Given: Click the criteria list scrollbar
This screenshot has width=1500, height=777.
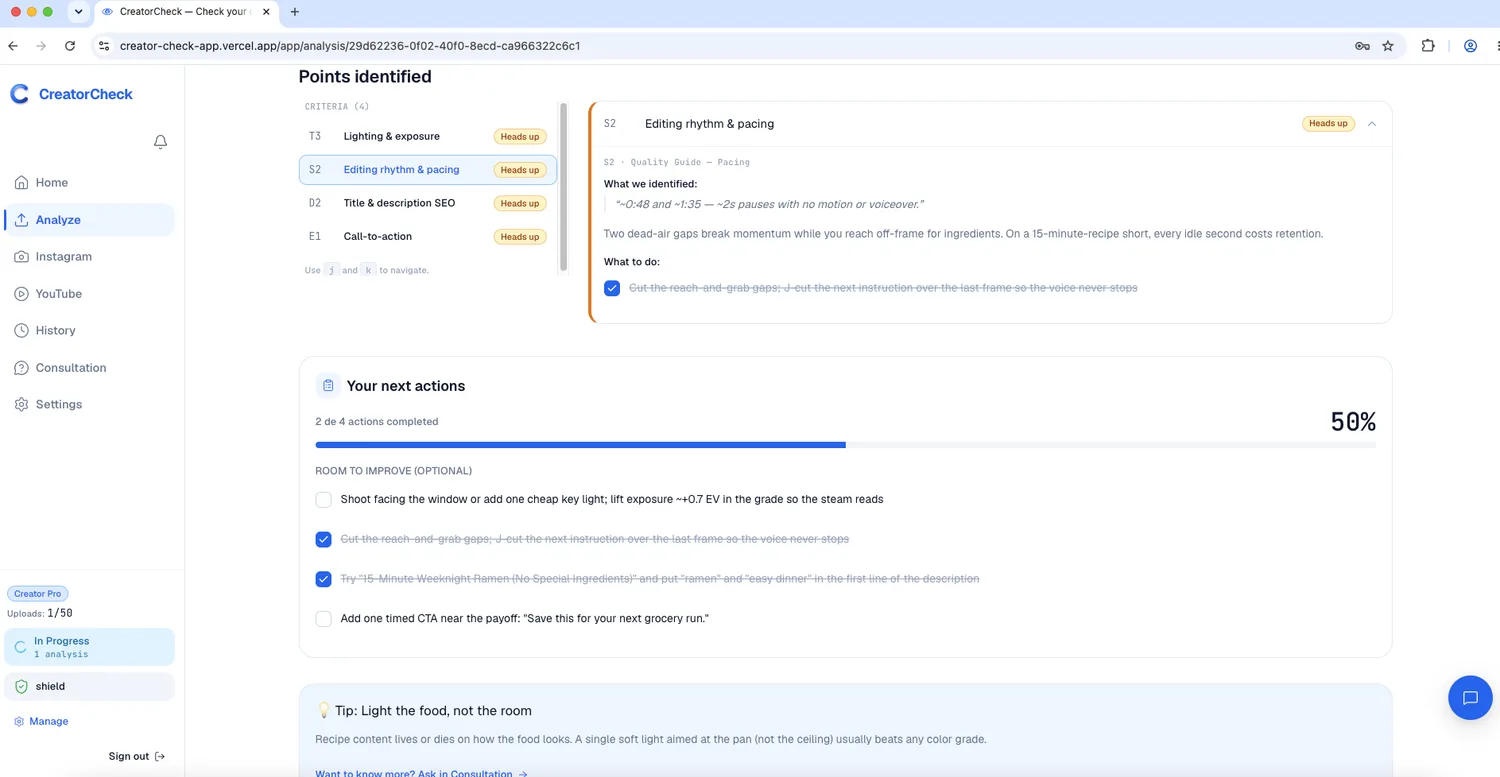Looking at the screenshot, I should [564, 187].
